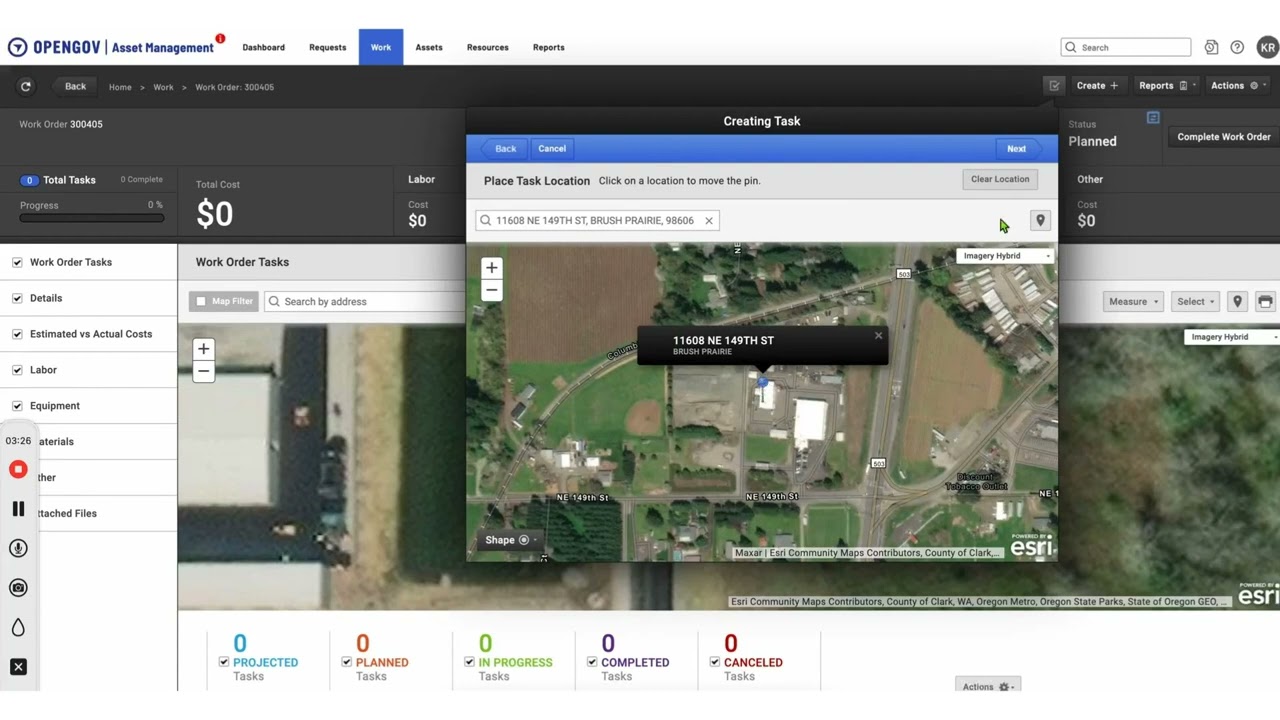This screenshot has width=1280, height=720.
Task: Toggle Estimated vs Actual Costs checkbox
Action: tap(17, 334)
